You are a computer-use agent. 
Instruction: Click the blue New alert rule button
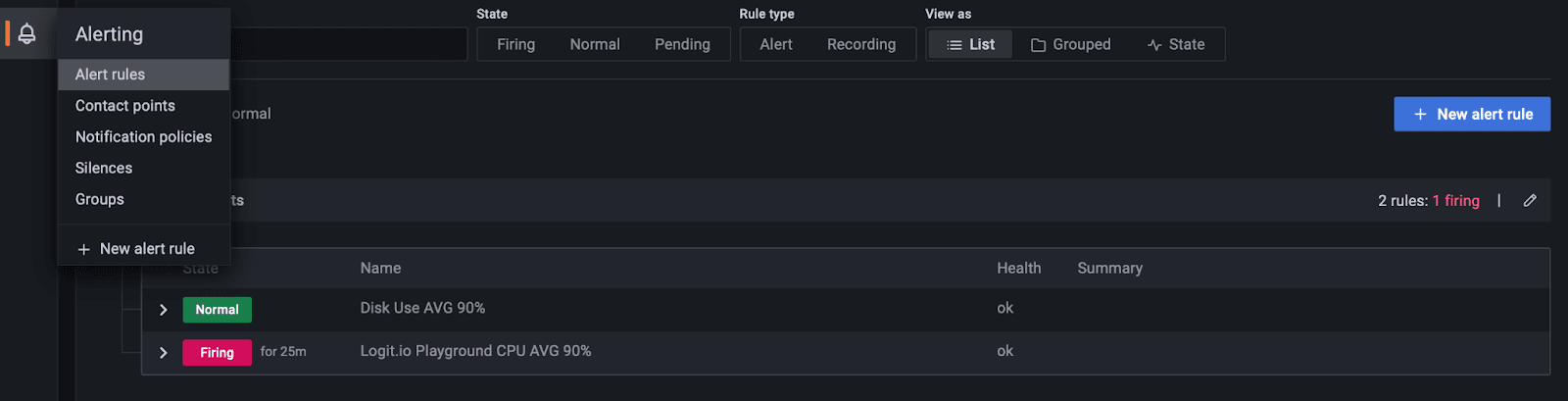pos(1472,115)
